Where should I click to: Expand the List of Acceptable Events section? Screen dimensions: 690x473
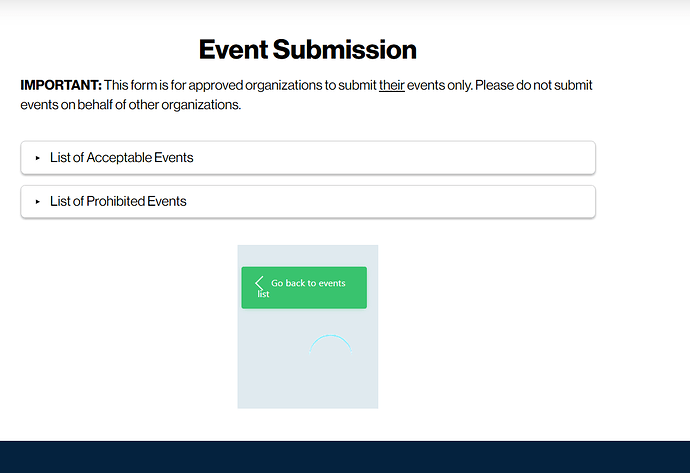click(308, 158)
